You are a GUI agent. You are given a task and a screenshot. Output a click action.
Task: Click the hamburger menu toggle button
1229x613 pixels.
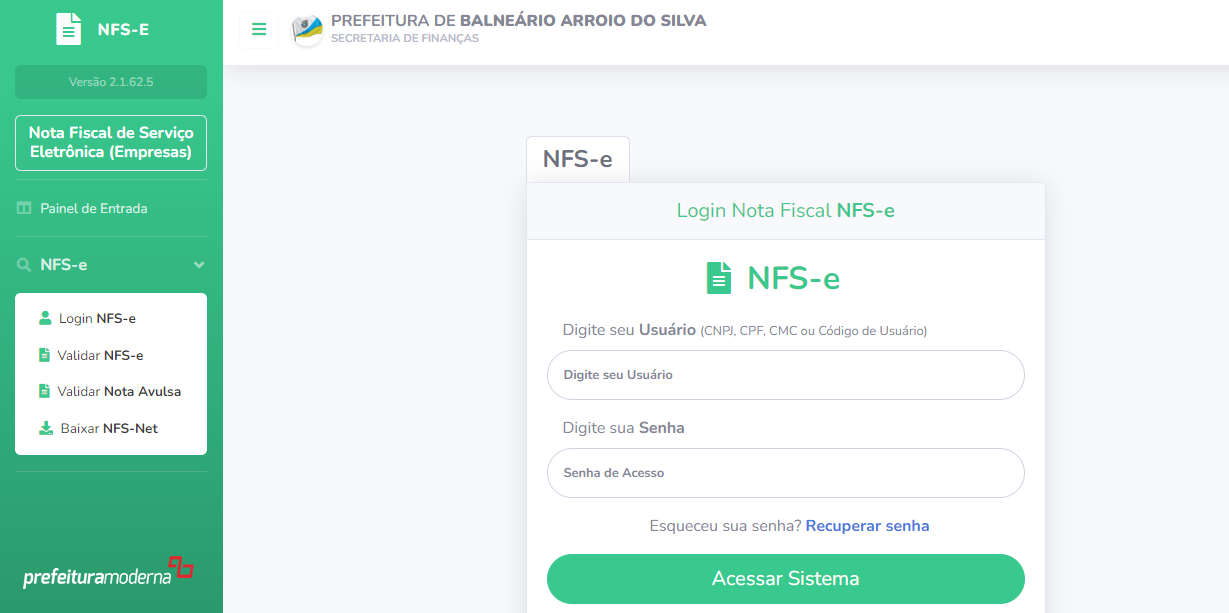click(x=259, y=30)
